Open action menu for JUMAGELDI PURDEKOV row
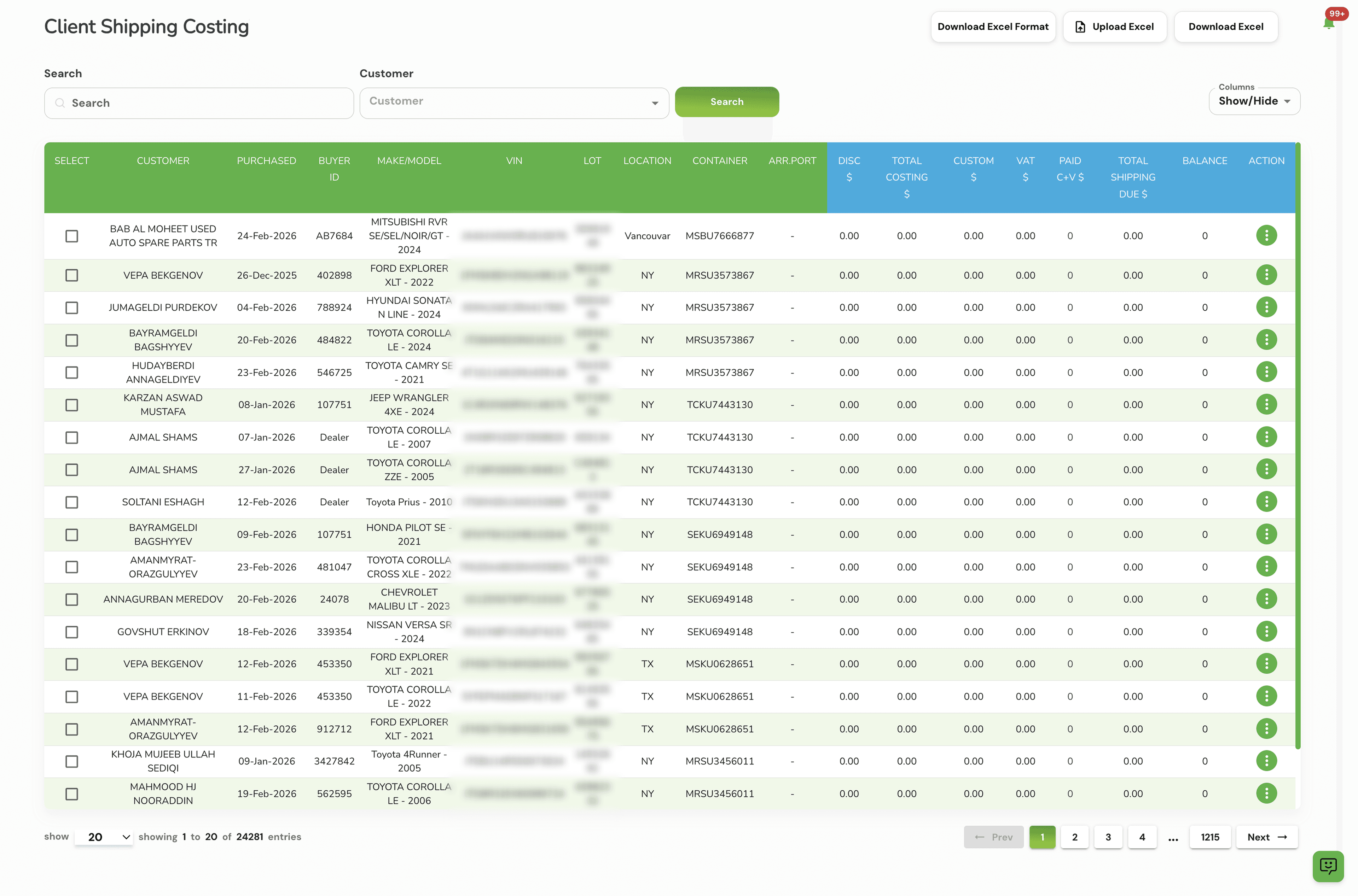The width and height of the screenshot is (1358, 896). pos(1266,308)
